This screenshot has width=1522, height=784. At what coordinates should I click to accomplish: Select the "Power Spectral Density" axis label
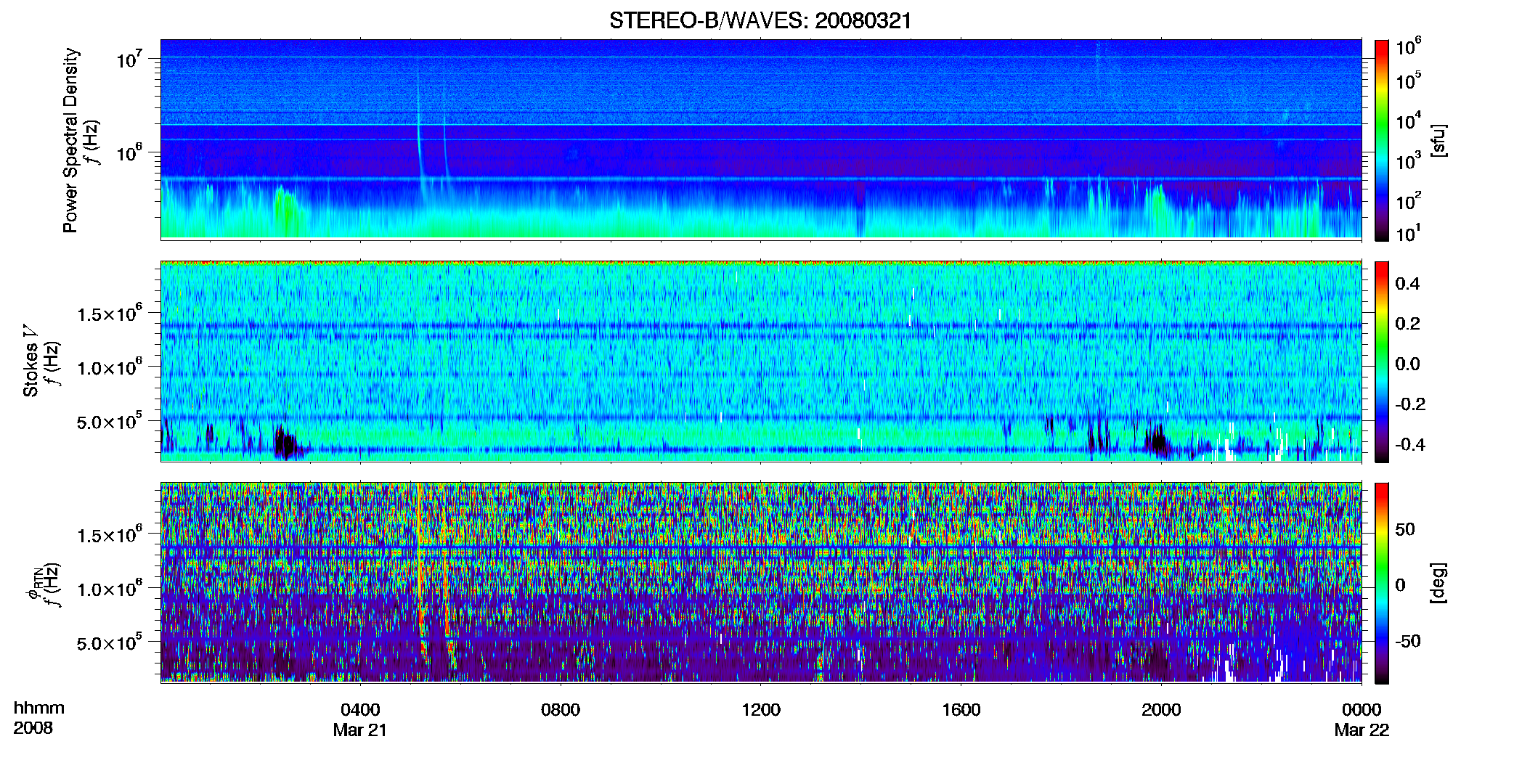70,140
